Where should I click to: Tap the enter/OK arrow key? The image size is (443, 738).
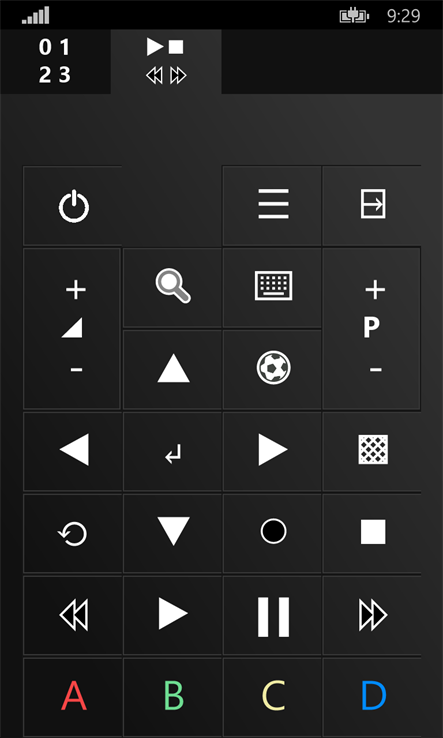(173, 456)
